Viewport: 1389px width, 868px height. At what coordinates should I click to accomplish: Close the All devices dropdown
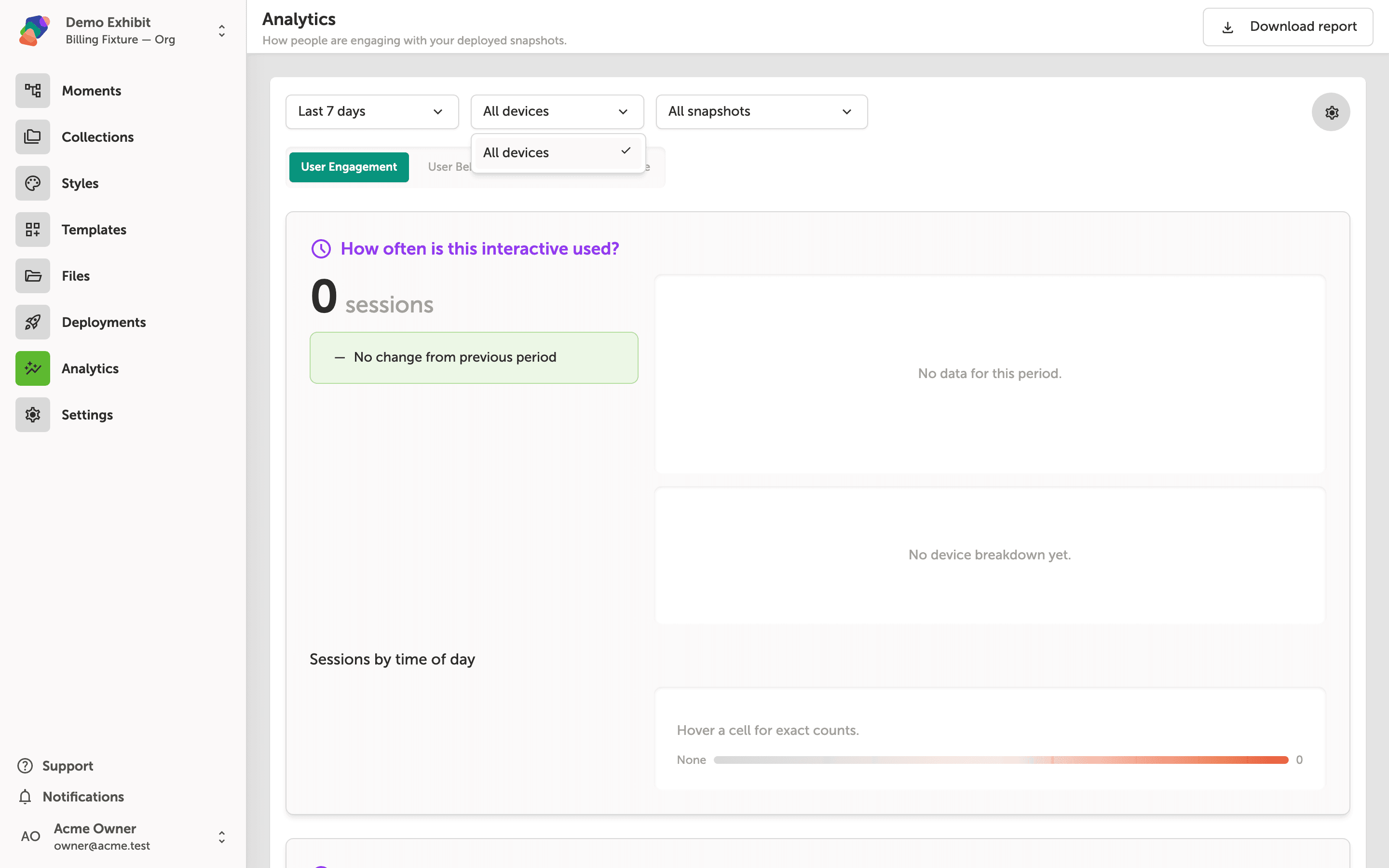pyautogui.click(x=557, y=112)
